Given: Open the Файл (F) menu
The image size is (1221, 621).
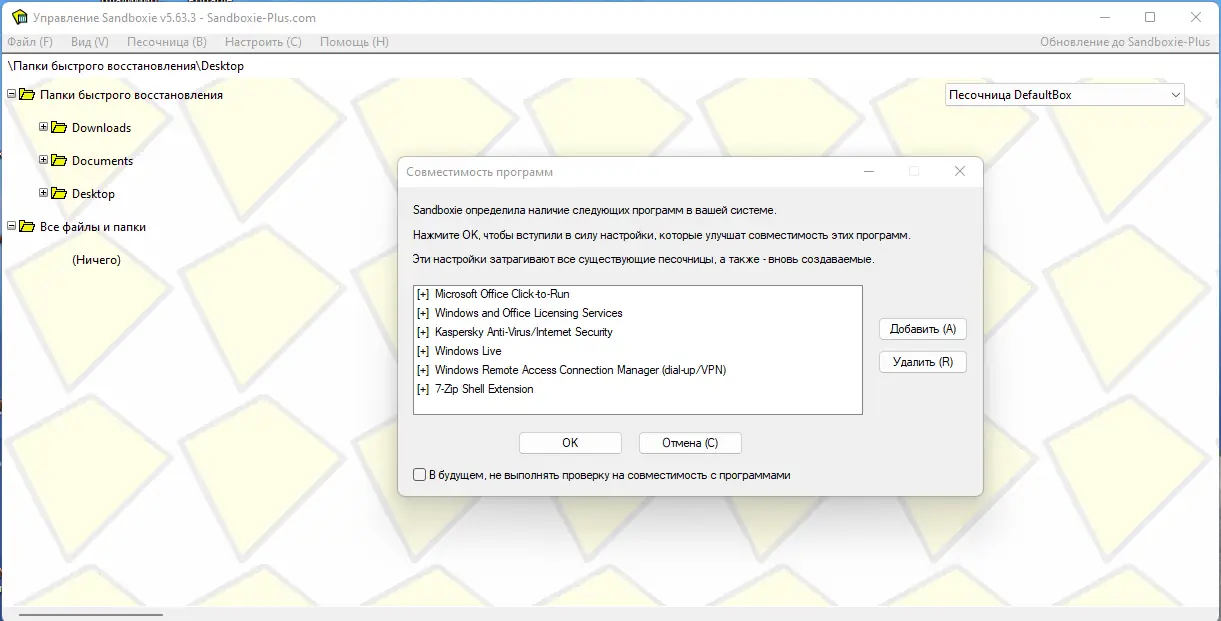Looking at the screenshot, I should click(x=30, y=42).
